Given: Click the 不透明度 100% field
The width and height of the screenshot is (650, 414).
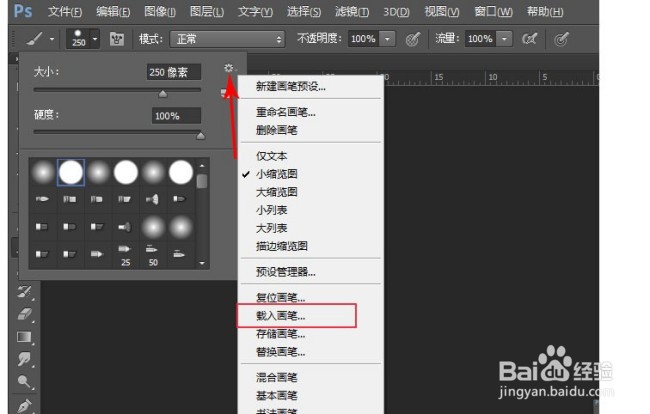Looking at the screenshot, I should point(363,39).
